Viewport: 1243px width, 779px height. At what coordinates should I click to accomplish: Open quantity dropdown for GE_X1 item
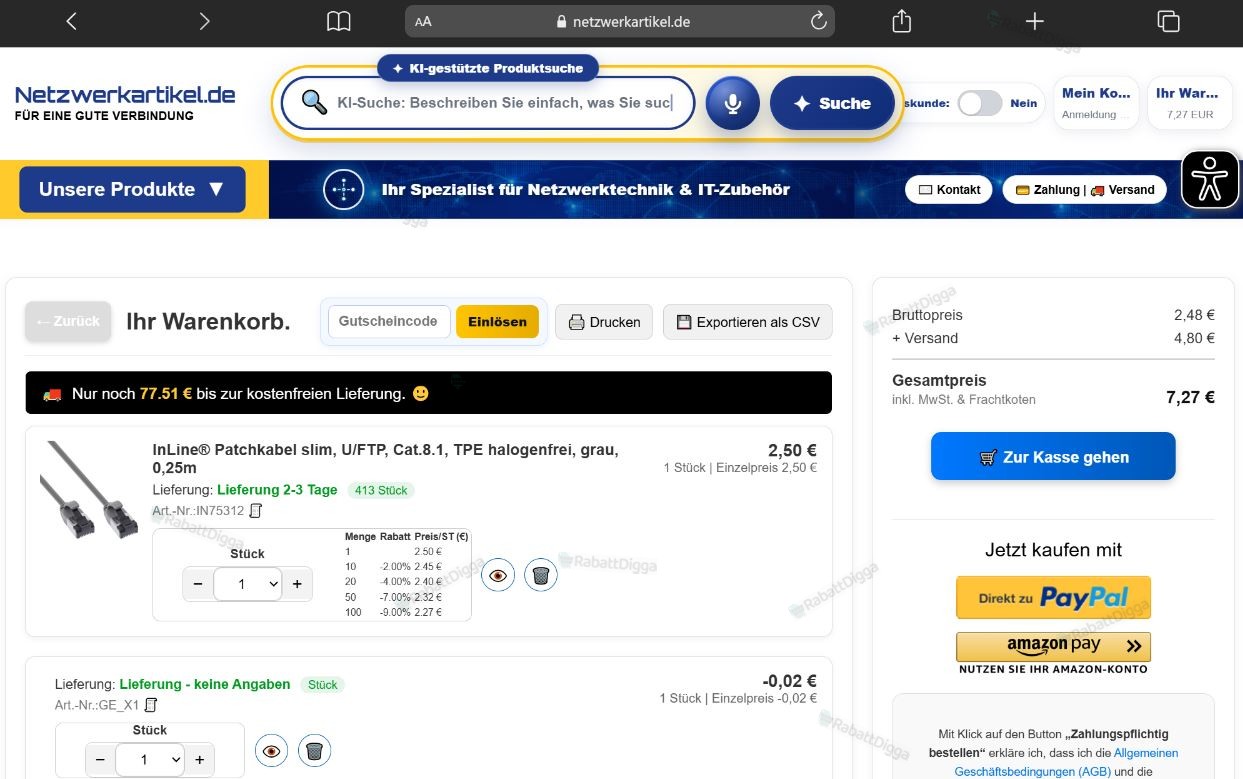150,760
